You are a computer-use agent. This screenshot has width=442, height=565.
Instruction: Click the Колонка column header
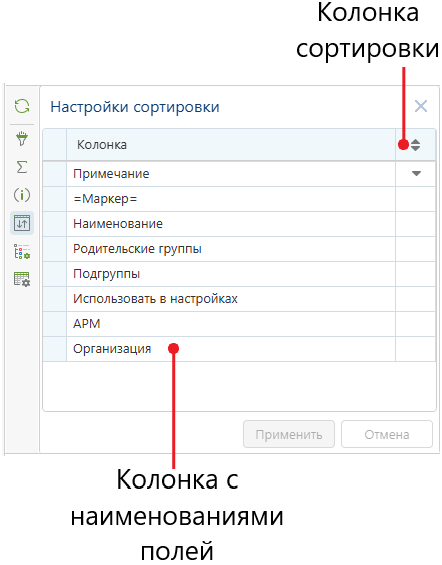231,145
